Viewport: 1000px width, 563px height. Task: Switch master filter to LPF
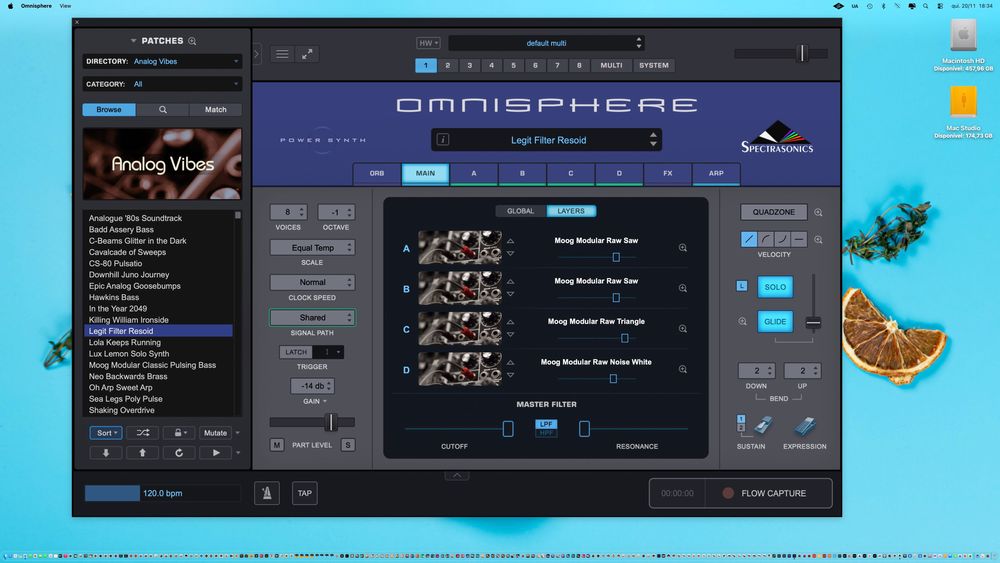coord(546,424)
